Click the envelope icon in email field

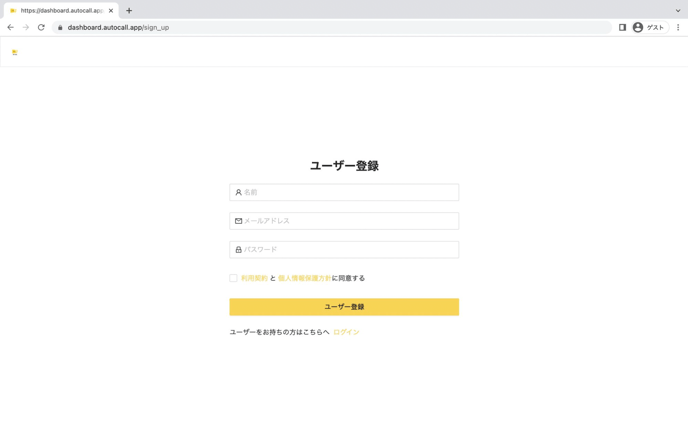point(238,221)
